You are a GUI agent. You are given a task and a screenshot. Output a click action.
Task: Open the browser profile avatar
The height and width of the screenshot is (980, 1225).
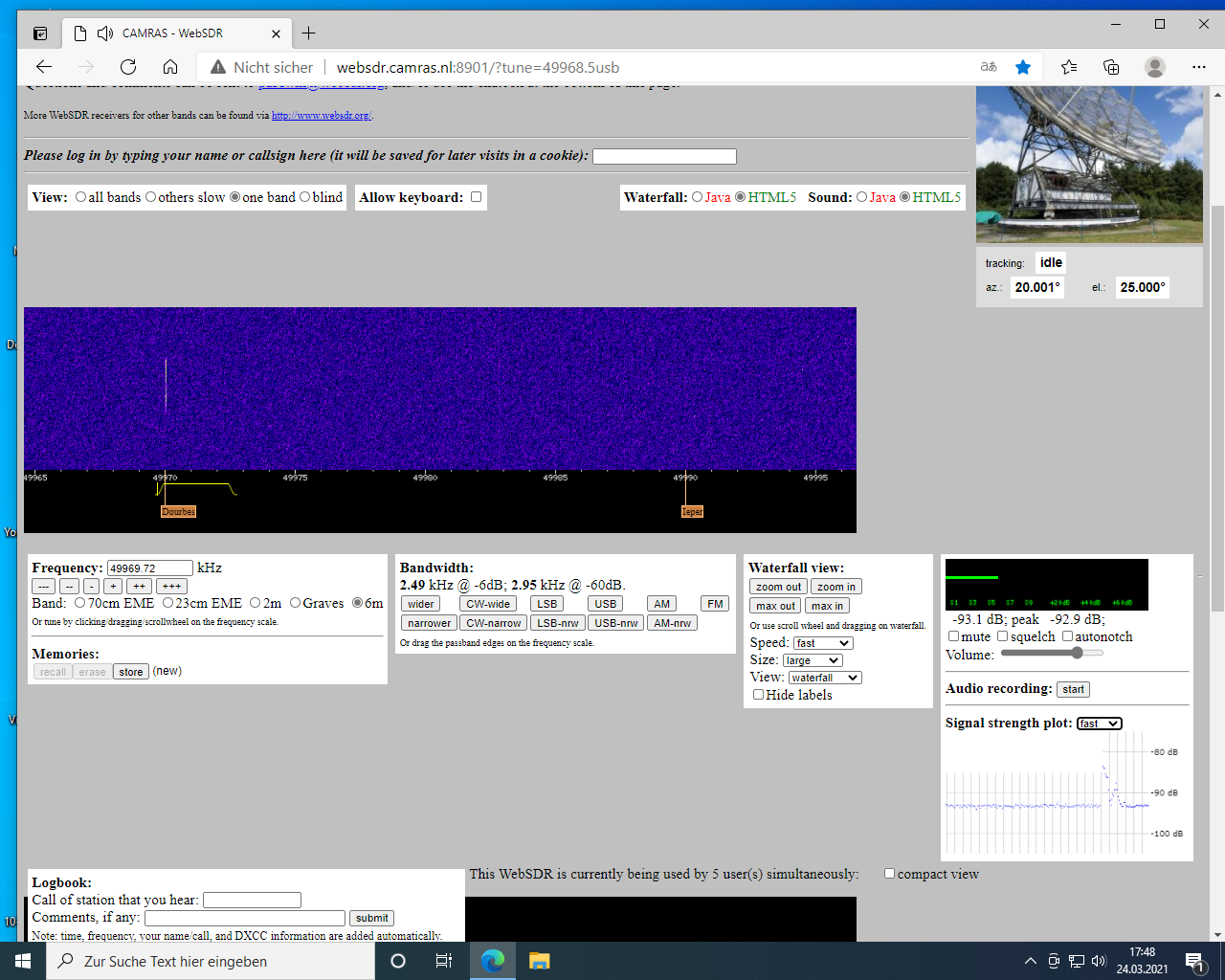click(x=1155, y=67)
